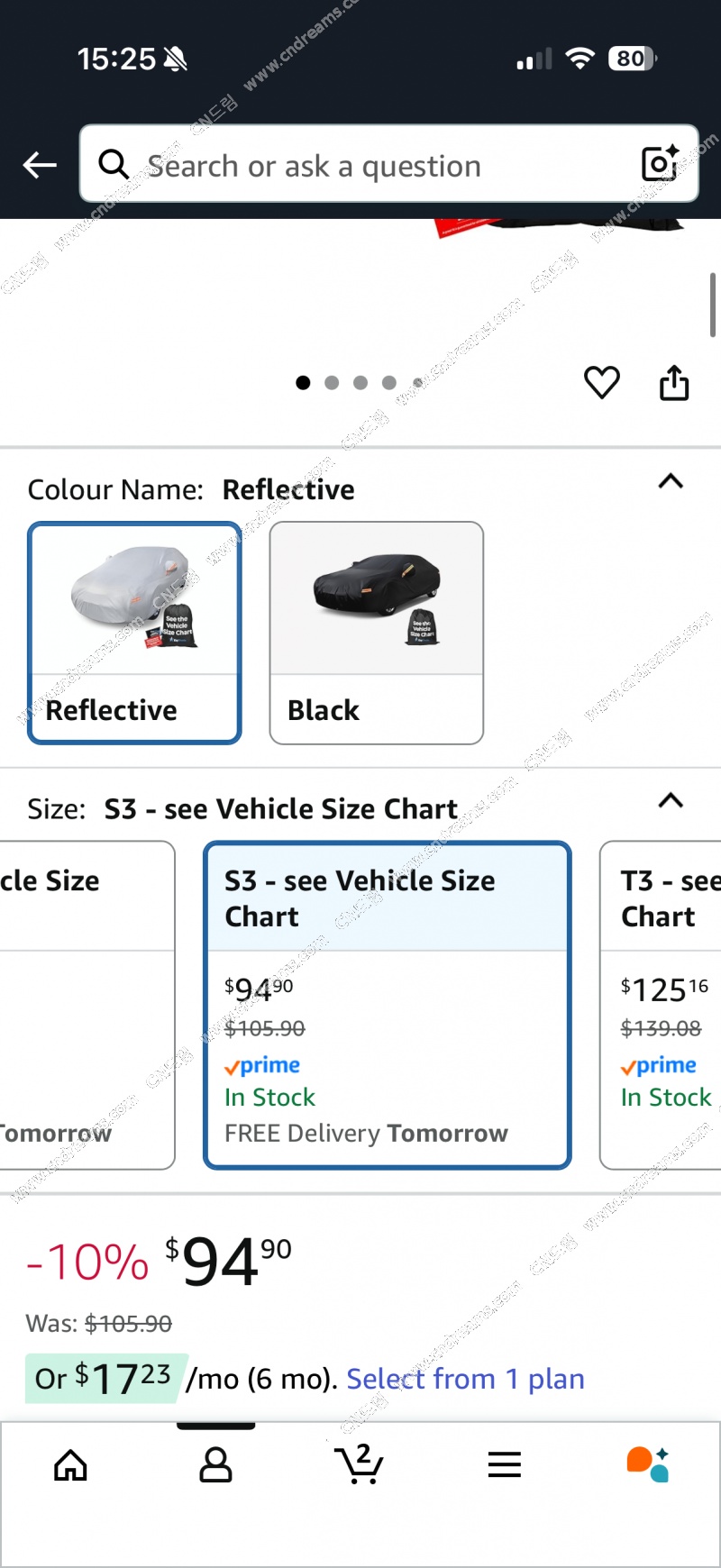Tap the search magnifier icon
This screenshot has height=1568, width=721.
click(114, 165)
